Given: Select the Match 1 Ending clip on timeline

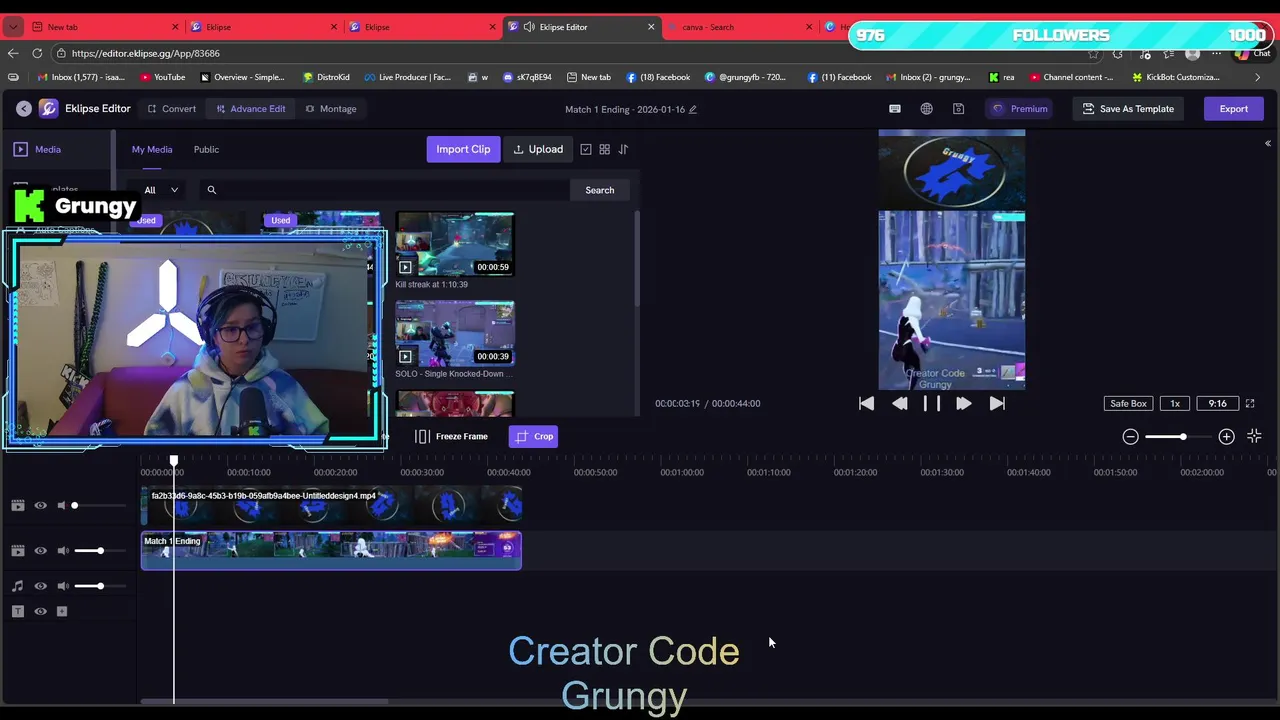Looking at the screenshot, I should [331, 550].
